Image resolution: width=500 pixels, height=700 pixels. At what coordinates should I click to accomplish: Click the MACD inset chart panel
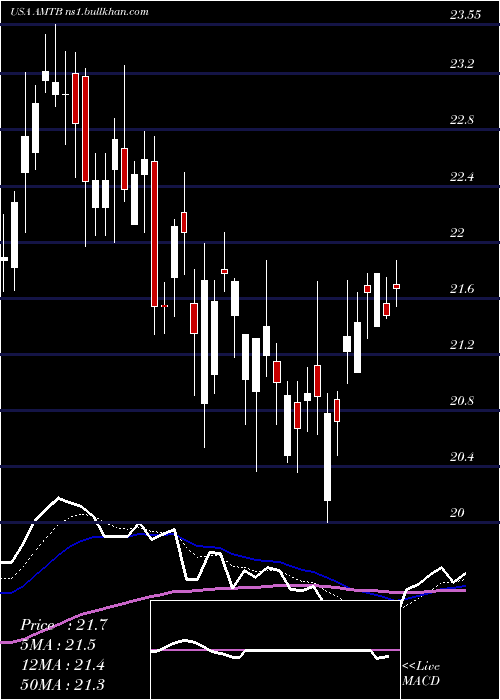click(275, 650)
